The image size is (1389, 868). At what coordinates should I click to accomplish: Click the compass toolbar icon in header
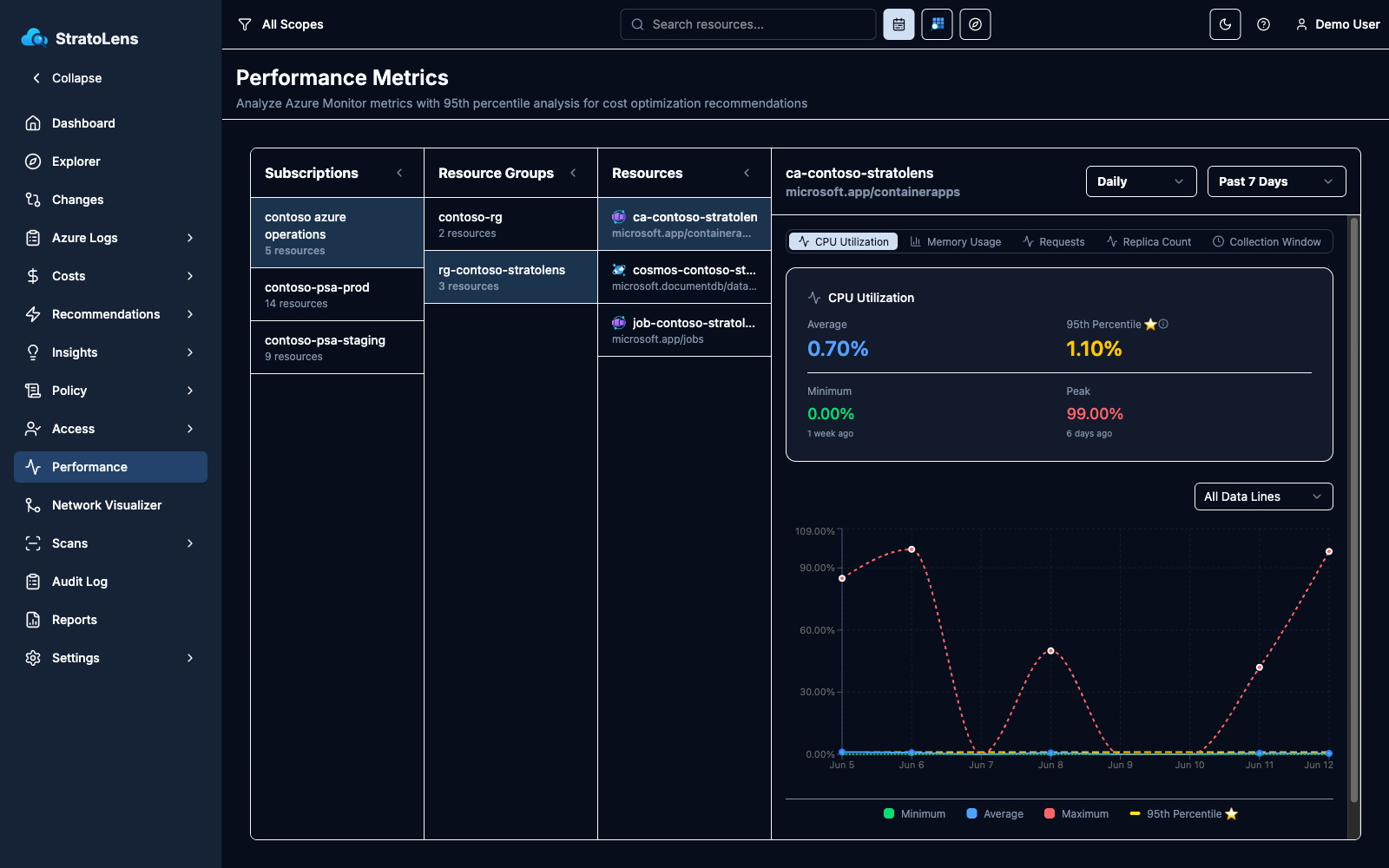click(x=975, y=24)
